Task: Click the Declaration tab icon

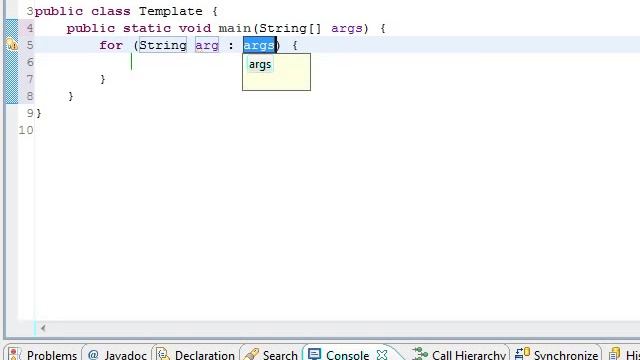Action: coord(163,354)
